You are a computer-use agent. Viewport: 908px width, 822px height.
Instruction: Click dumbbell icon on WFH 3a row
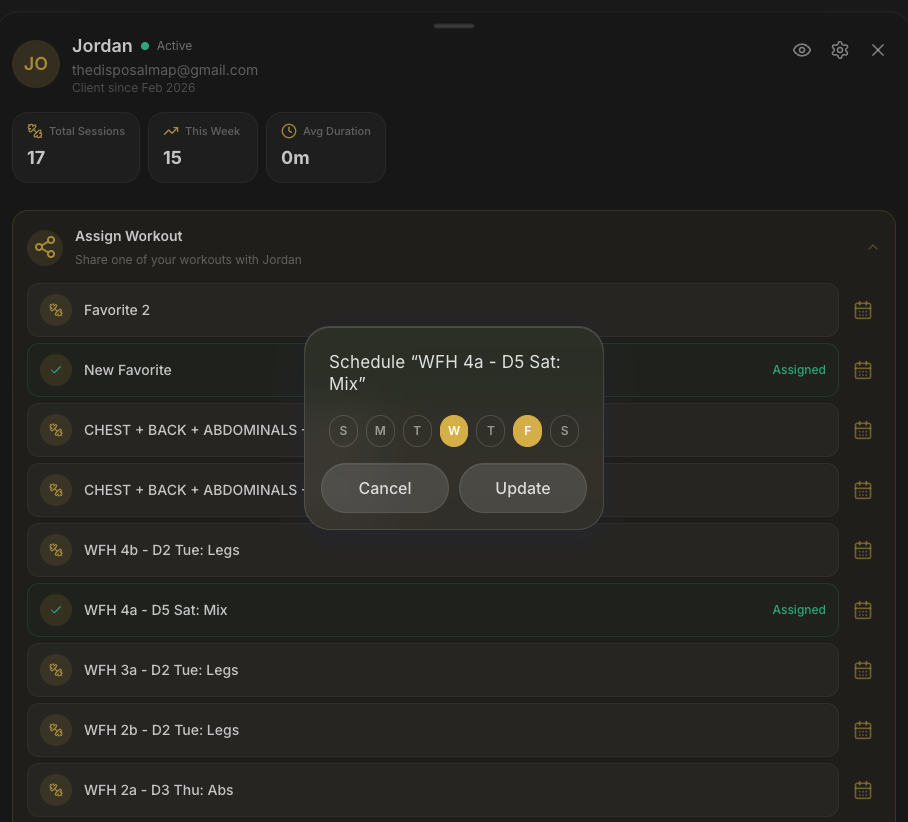pyautogui.click(x=56, y=670)
